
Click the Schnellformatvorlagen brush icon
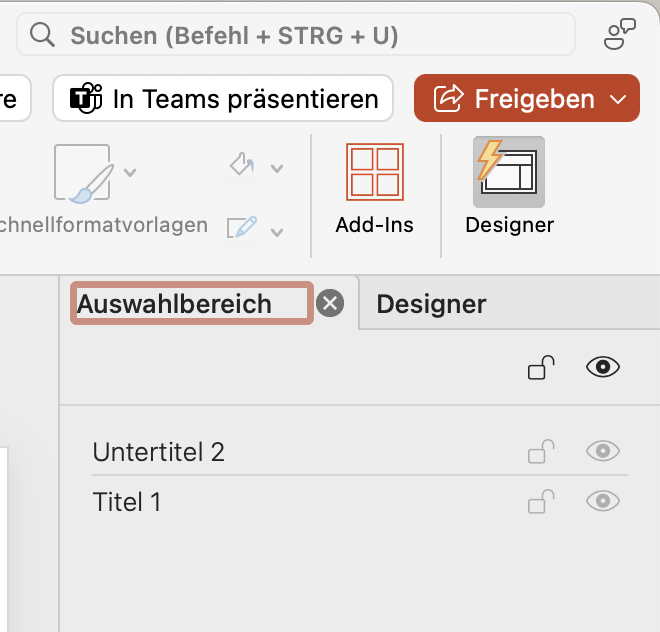click(84, 173)
